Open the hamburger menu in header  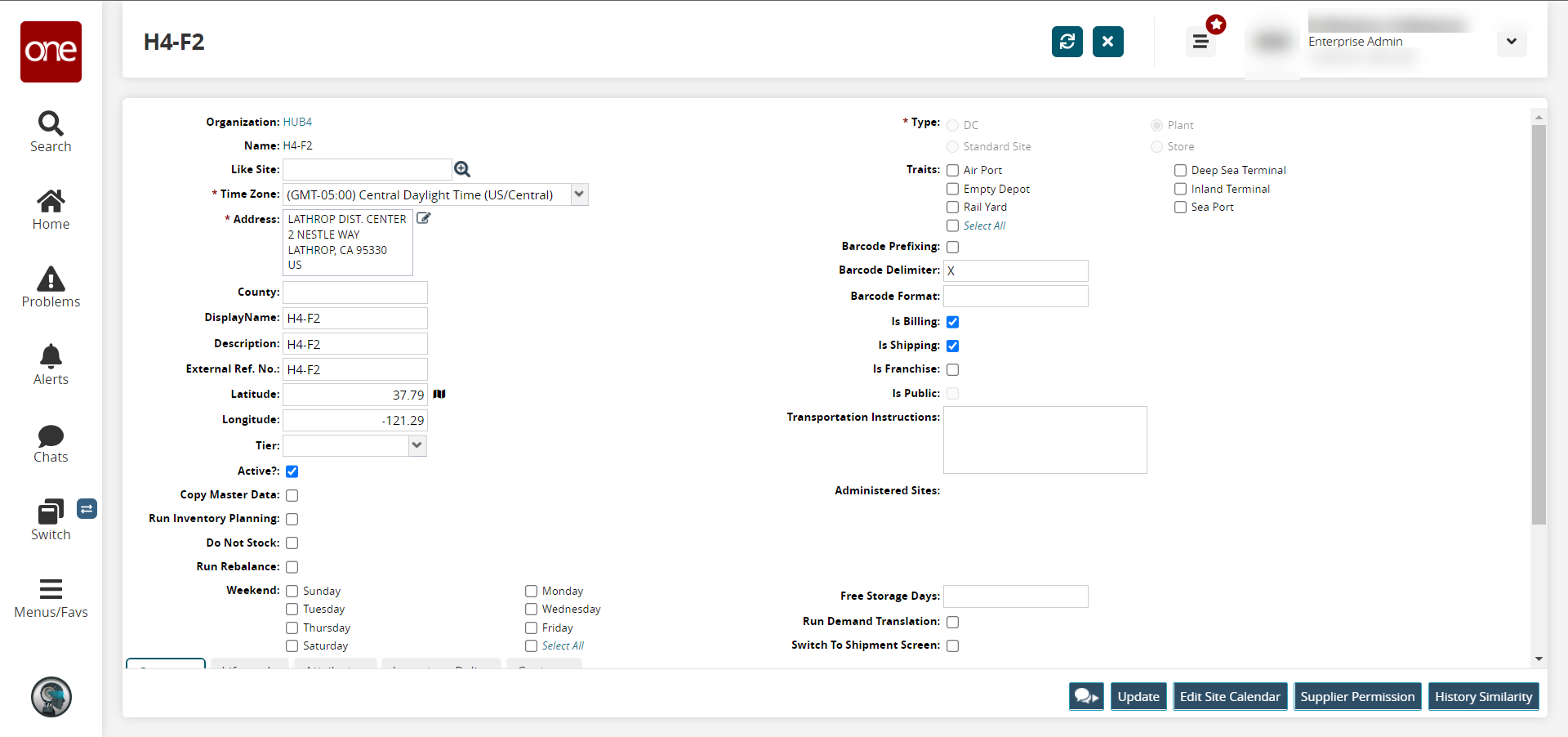coord(1200,42)
